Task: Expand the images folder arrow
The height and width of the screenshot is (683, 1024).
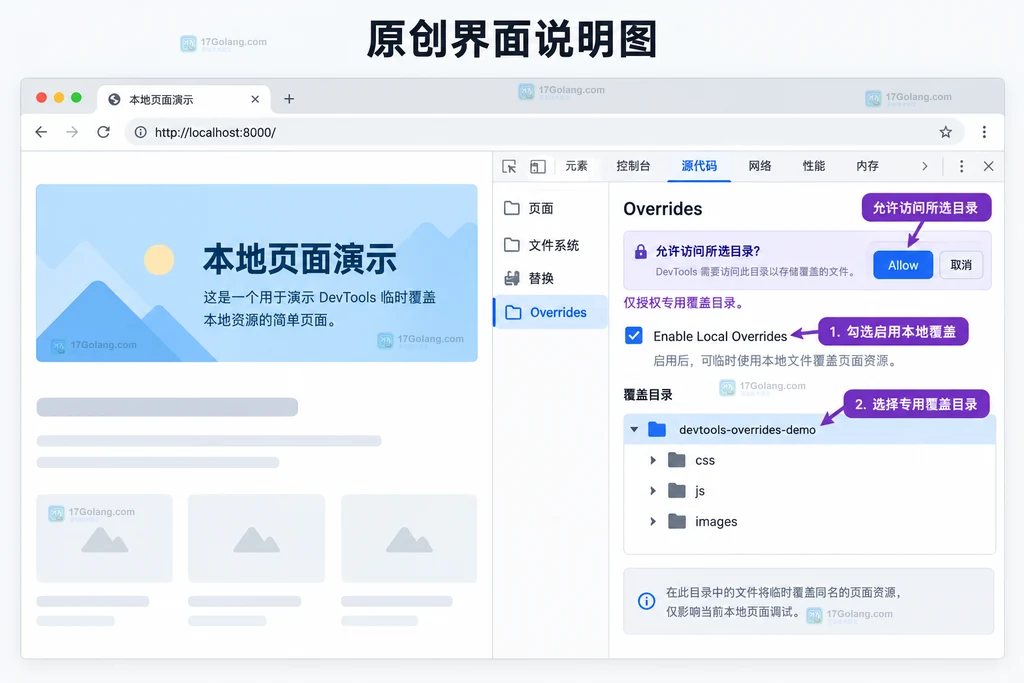Action: [652, 522]
